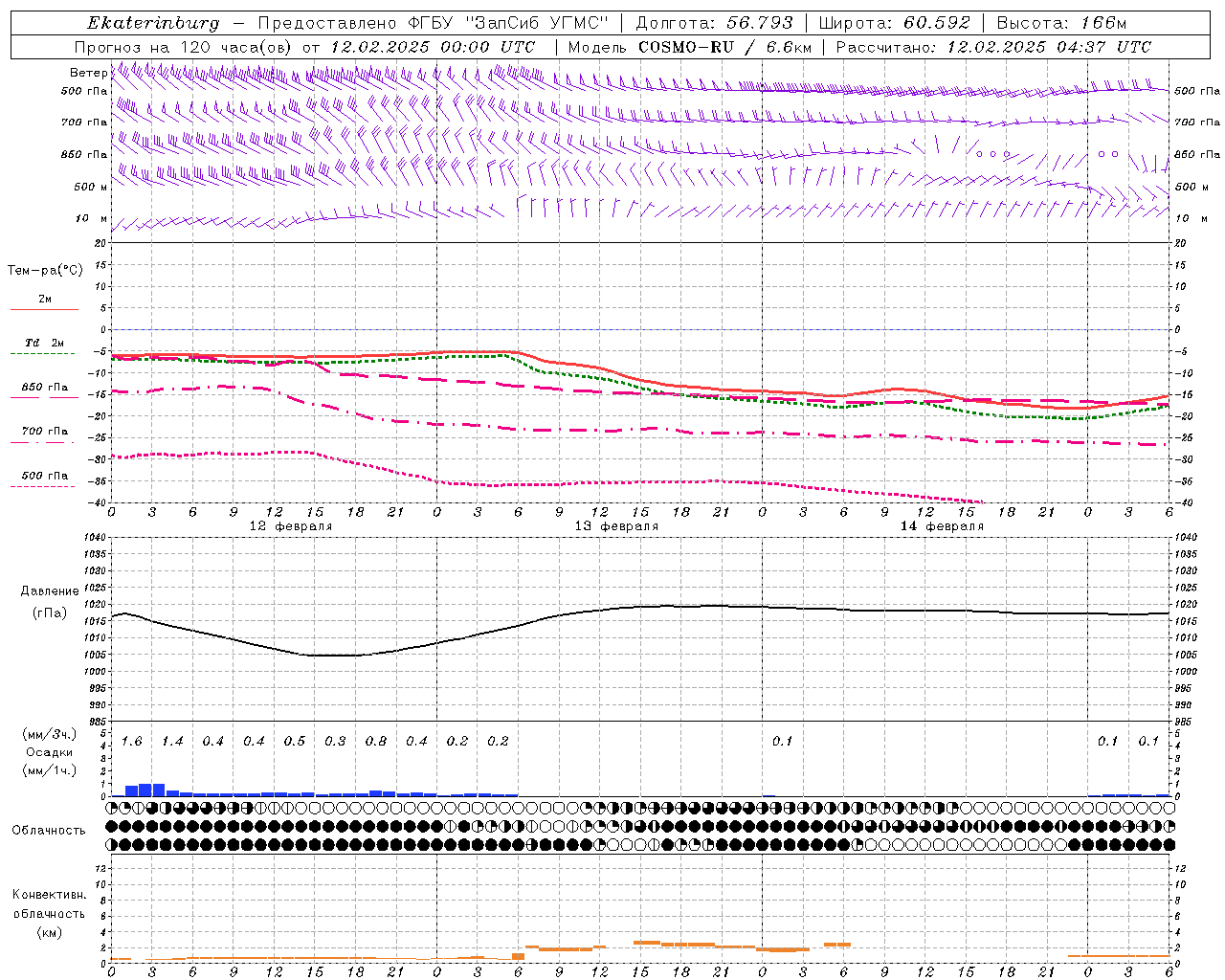1225x980 pixels.
Task: Click the 'Ветер' wind panel label
Action: 88,73
